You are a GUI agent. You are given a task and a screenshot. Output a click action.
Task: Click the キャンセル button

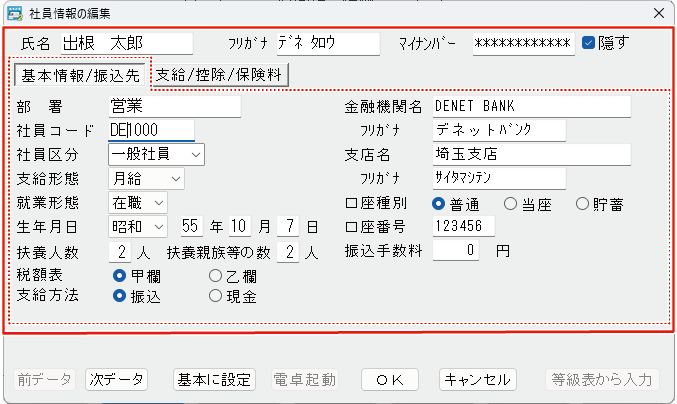tap(478, 380)
